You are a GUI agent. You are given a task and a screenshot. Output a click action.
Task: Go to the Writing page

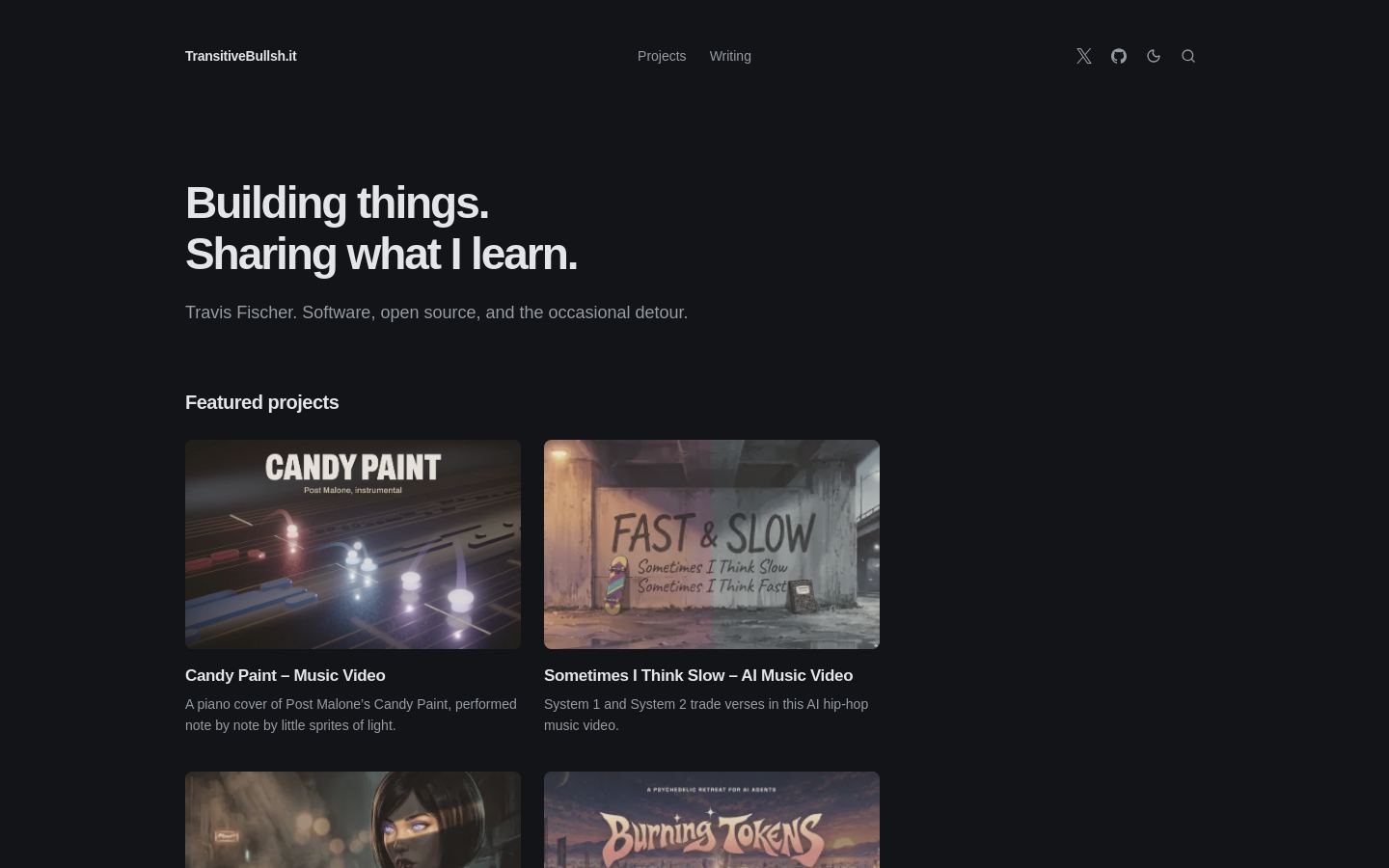pos(730,56)
